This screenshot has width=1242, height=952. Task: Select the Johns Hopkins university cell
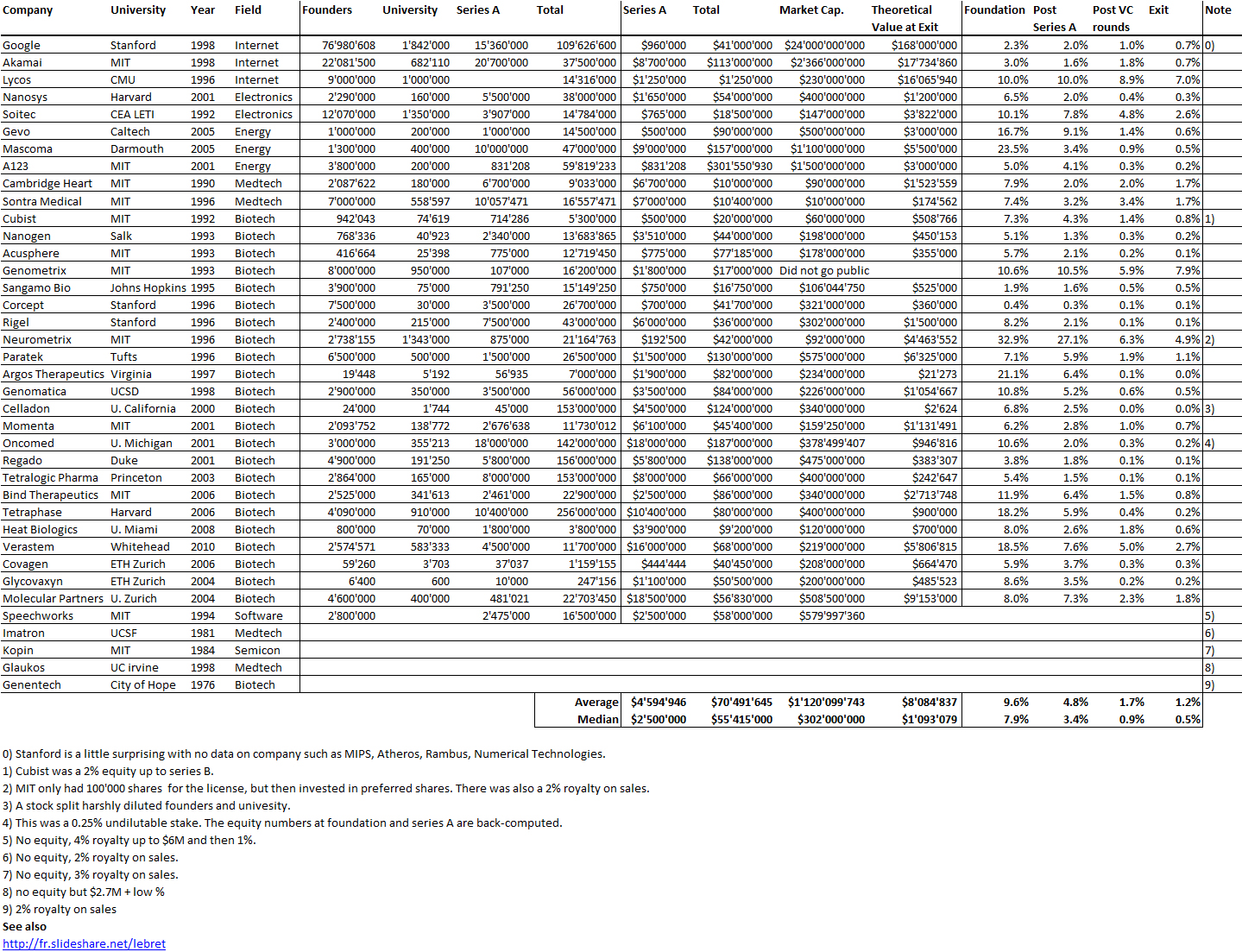tap(148, 287)
